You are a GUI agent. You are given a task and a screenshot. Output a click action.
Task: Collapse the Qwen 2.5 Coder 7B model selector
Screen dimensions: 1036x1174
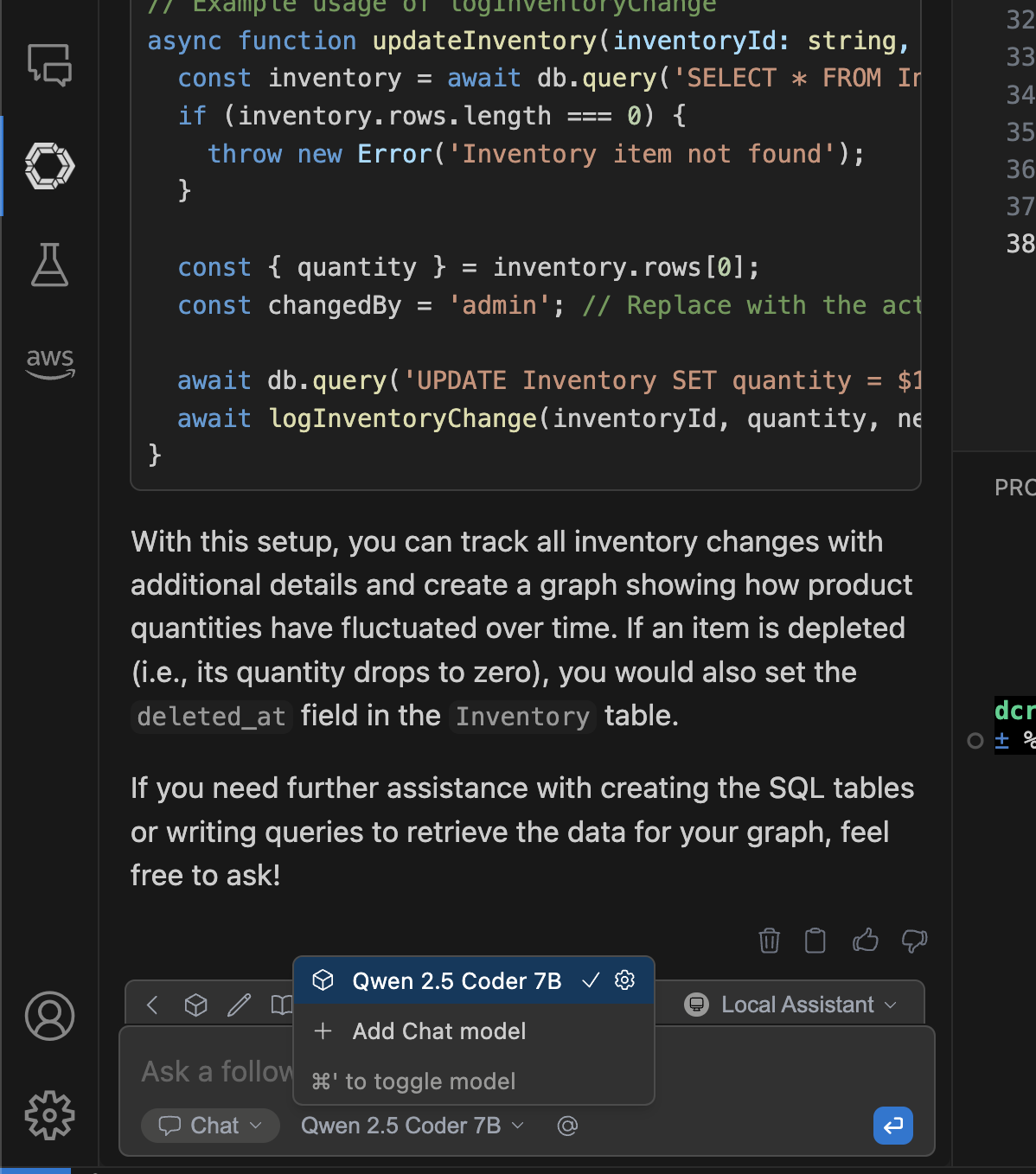412,1126
